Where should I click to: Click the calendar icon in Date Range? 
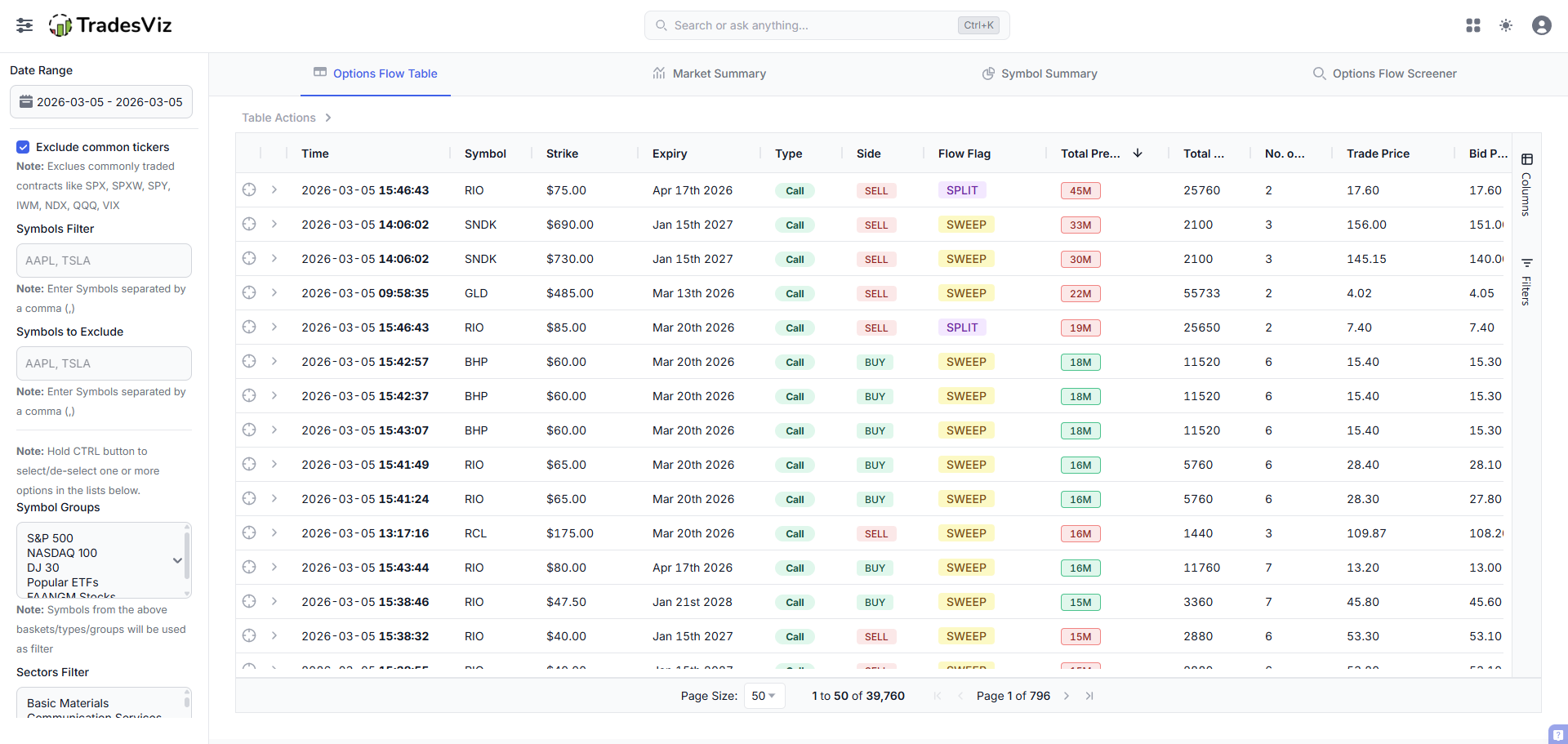coord(26,102)
